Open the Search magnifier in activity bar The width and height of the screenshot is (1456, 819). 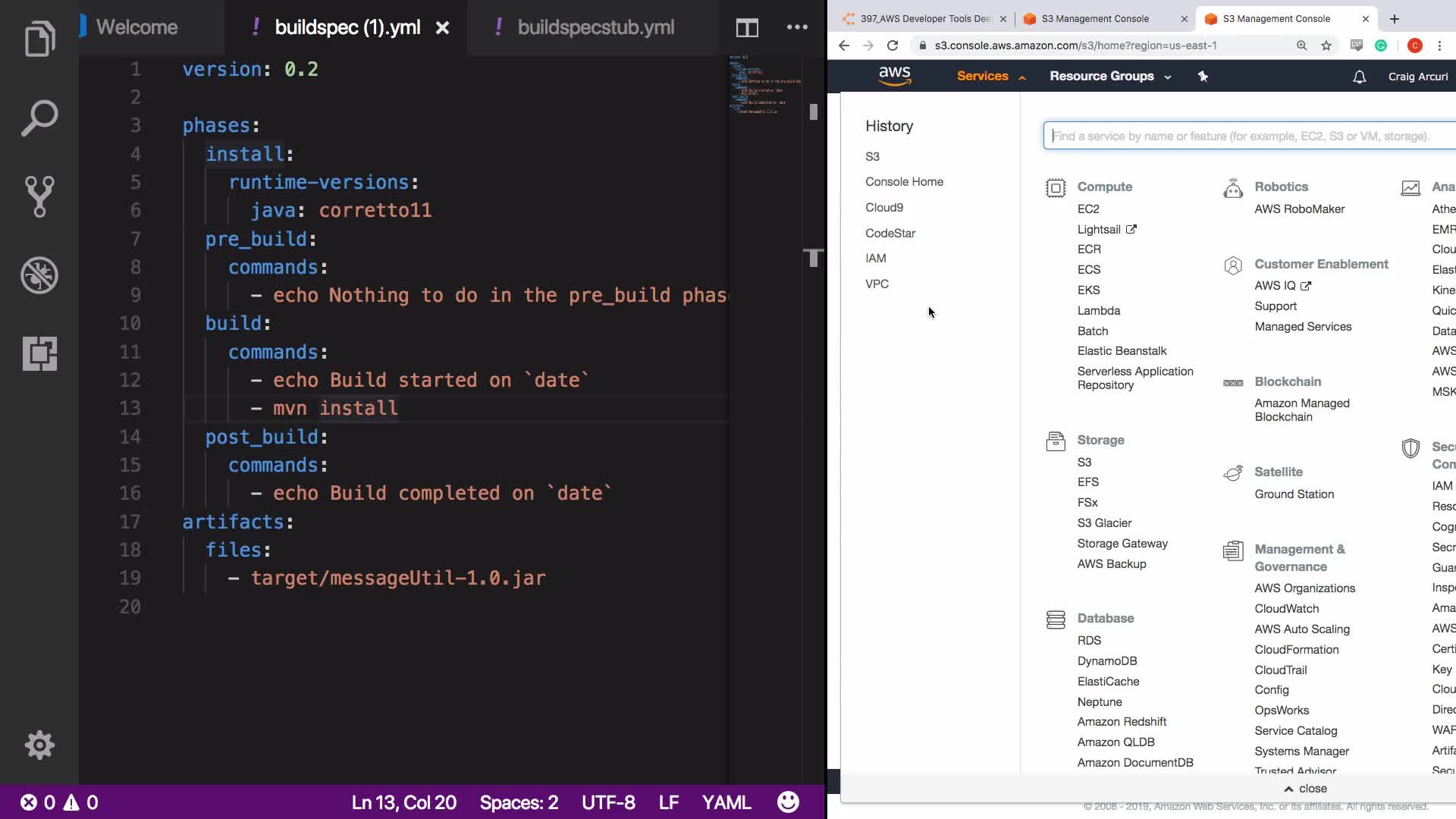click(x=39, y=118)
